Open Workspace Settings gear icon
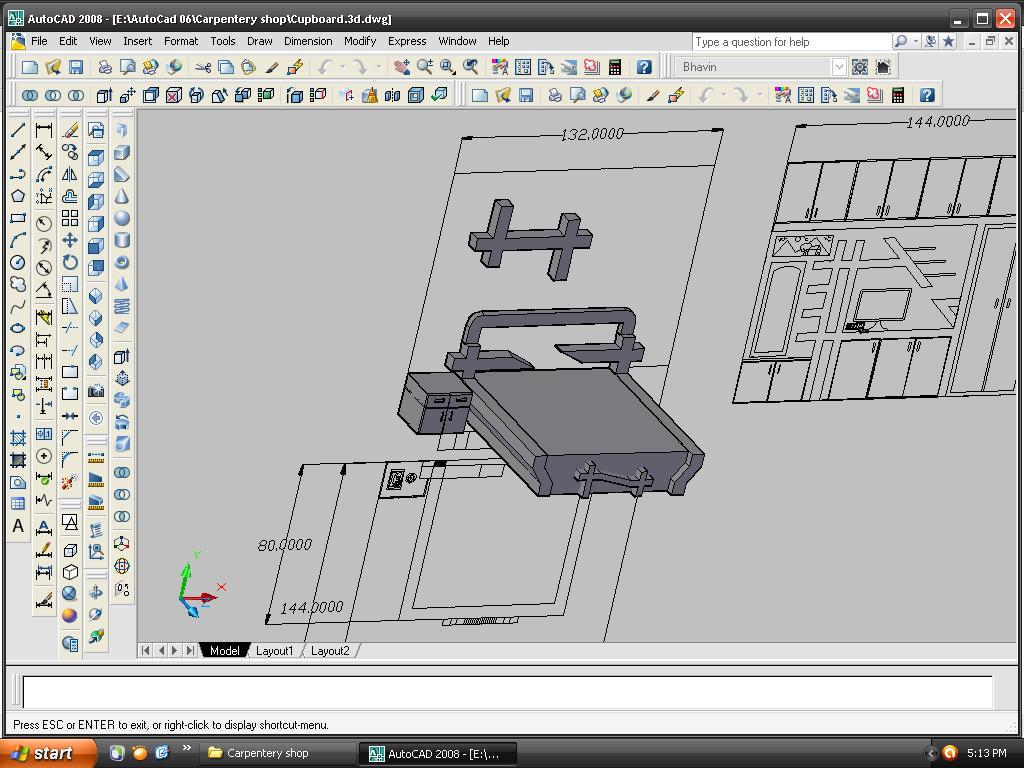Screen dimensions: 1024x768 coord(859,67)
